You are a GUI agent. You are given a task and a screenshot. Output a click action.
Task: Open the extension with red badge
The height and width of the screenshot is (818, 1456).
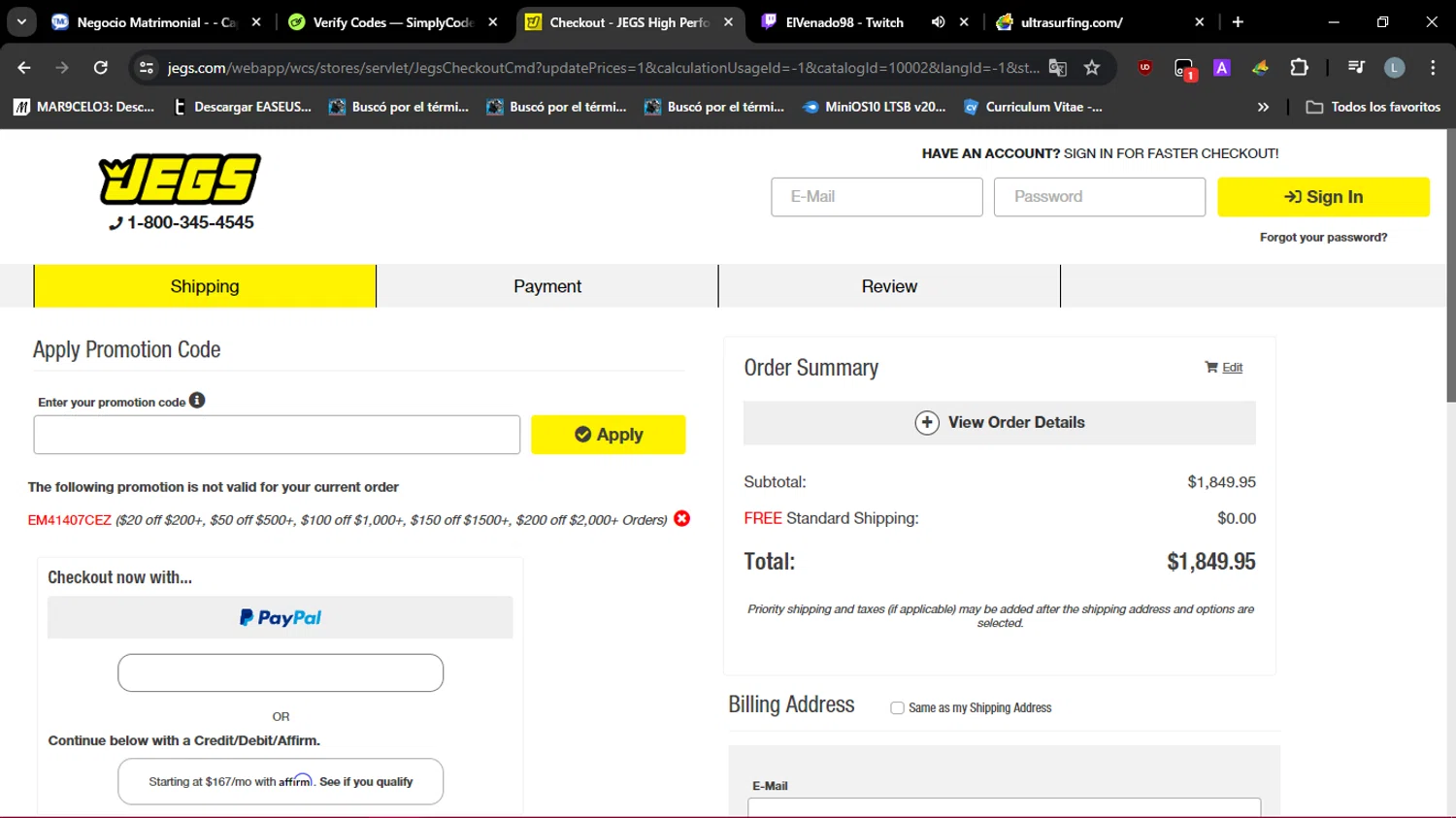[x=1184, y=68]
